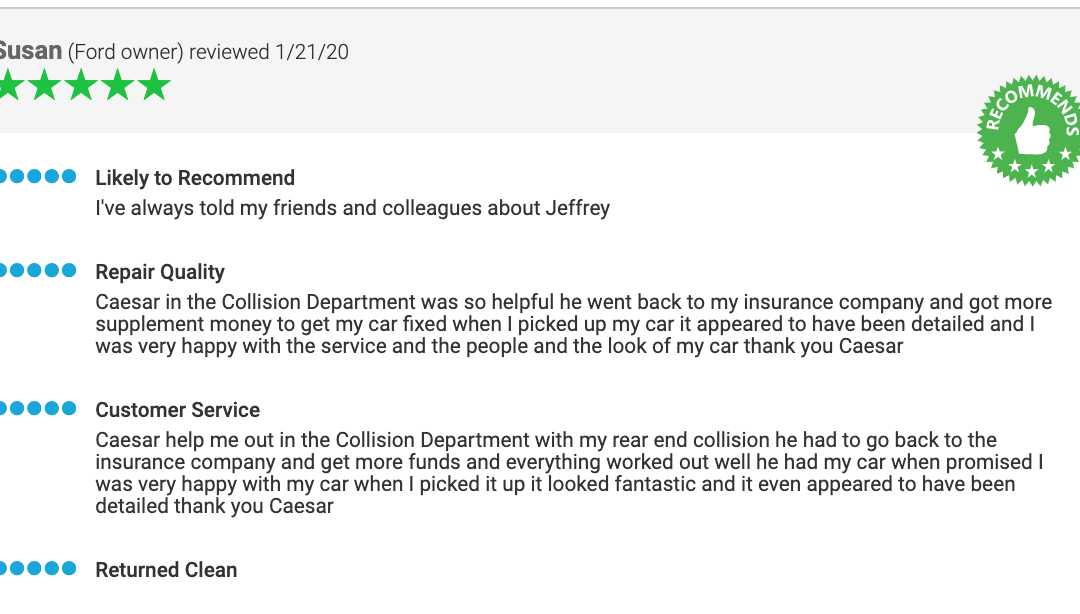Click the Repair Quality heading
Screen dimensions: 1080x614
[160, 272]
